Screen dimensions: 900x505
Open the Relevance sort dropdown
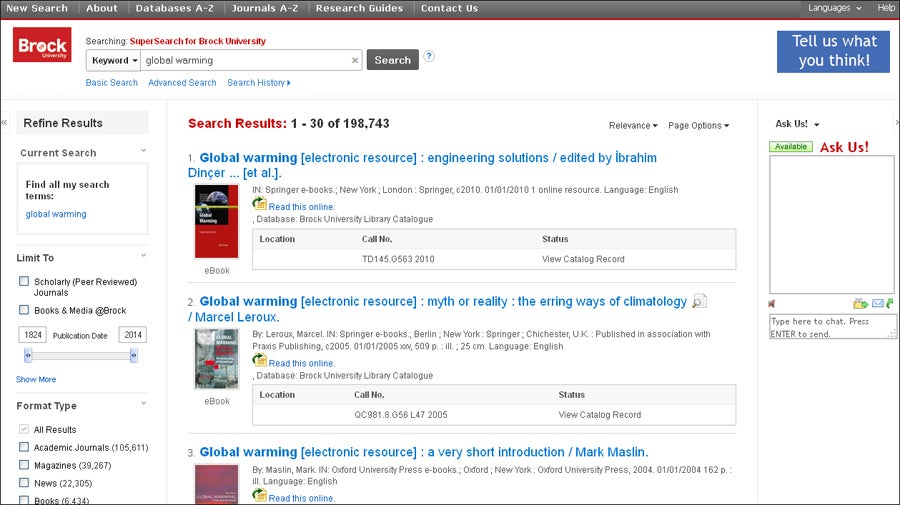click(x=633, y=126)
